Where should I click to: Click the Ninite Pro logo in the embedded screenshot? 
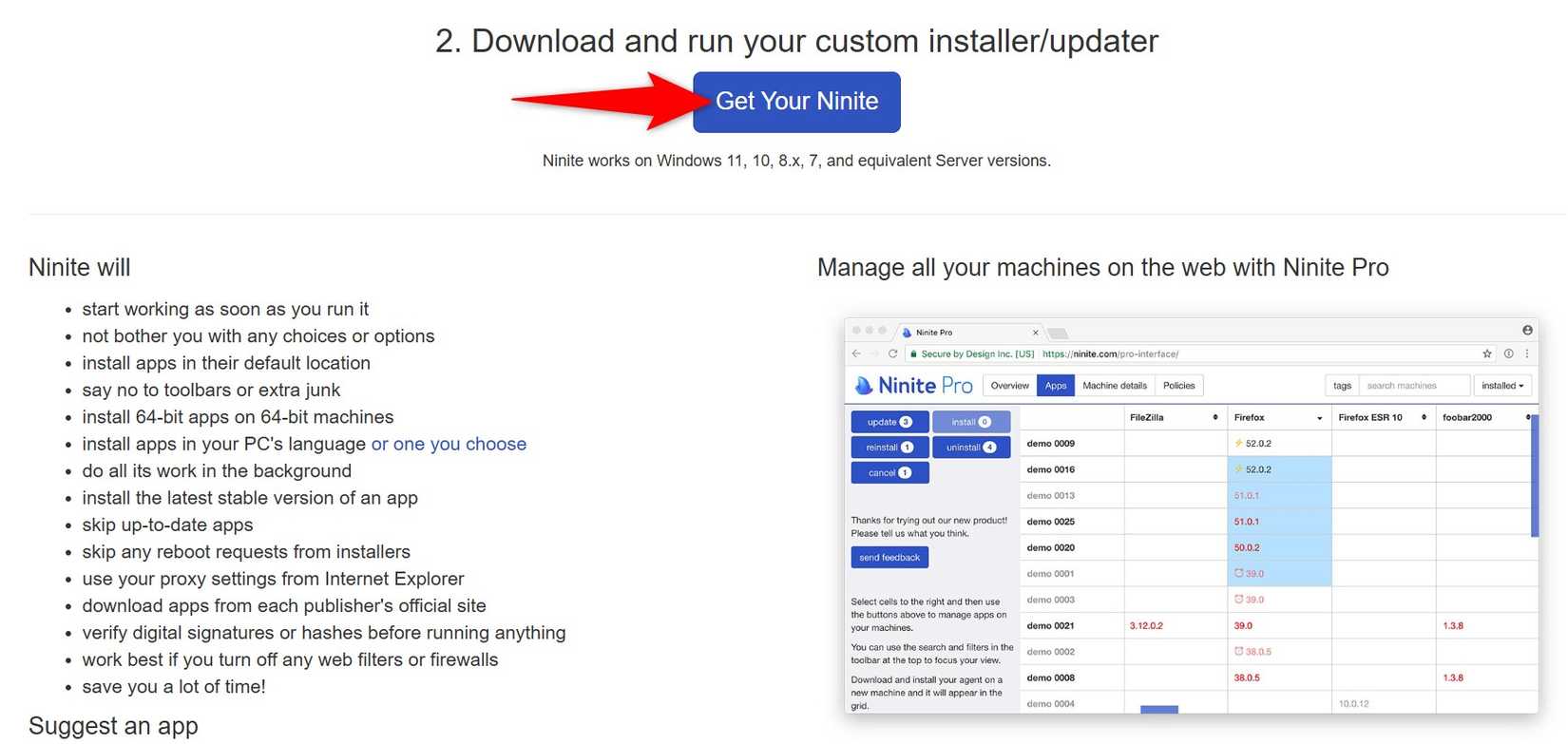click(914, 386)
